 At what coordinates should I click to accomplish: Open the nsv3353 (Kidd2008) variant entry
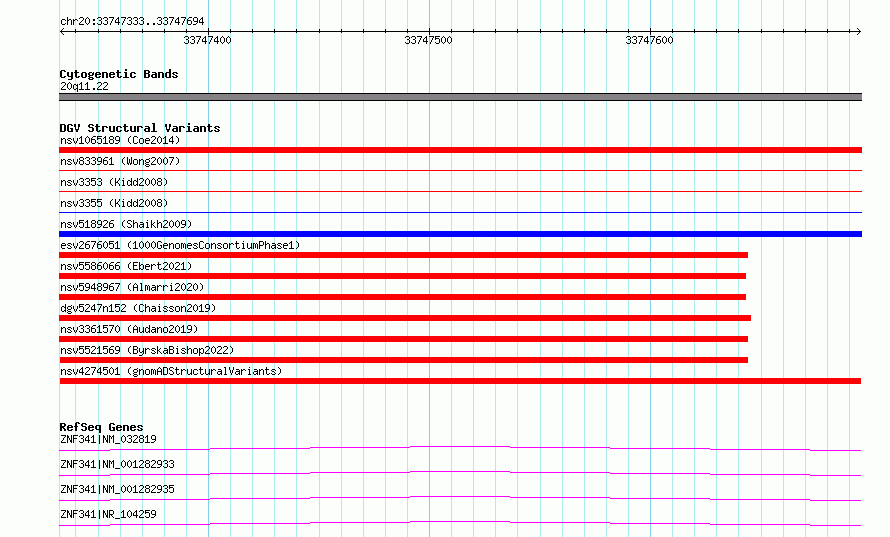tap(114, 182)
